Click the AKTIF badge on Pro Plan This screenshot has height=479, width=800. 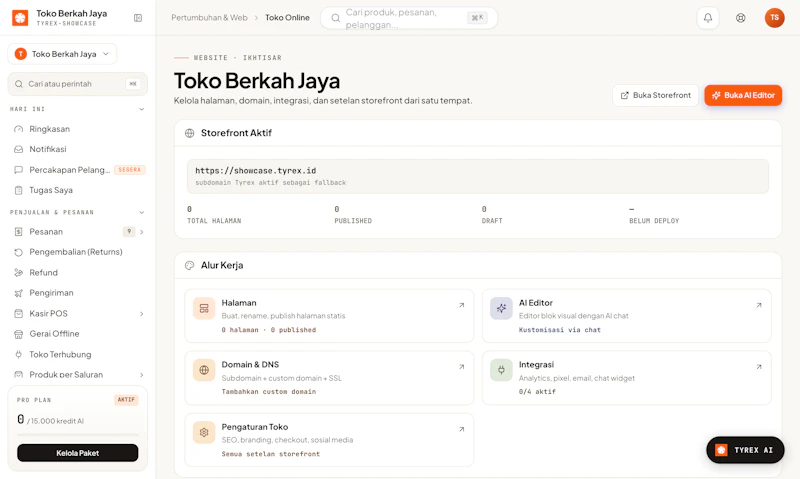(x=126, y=400)
